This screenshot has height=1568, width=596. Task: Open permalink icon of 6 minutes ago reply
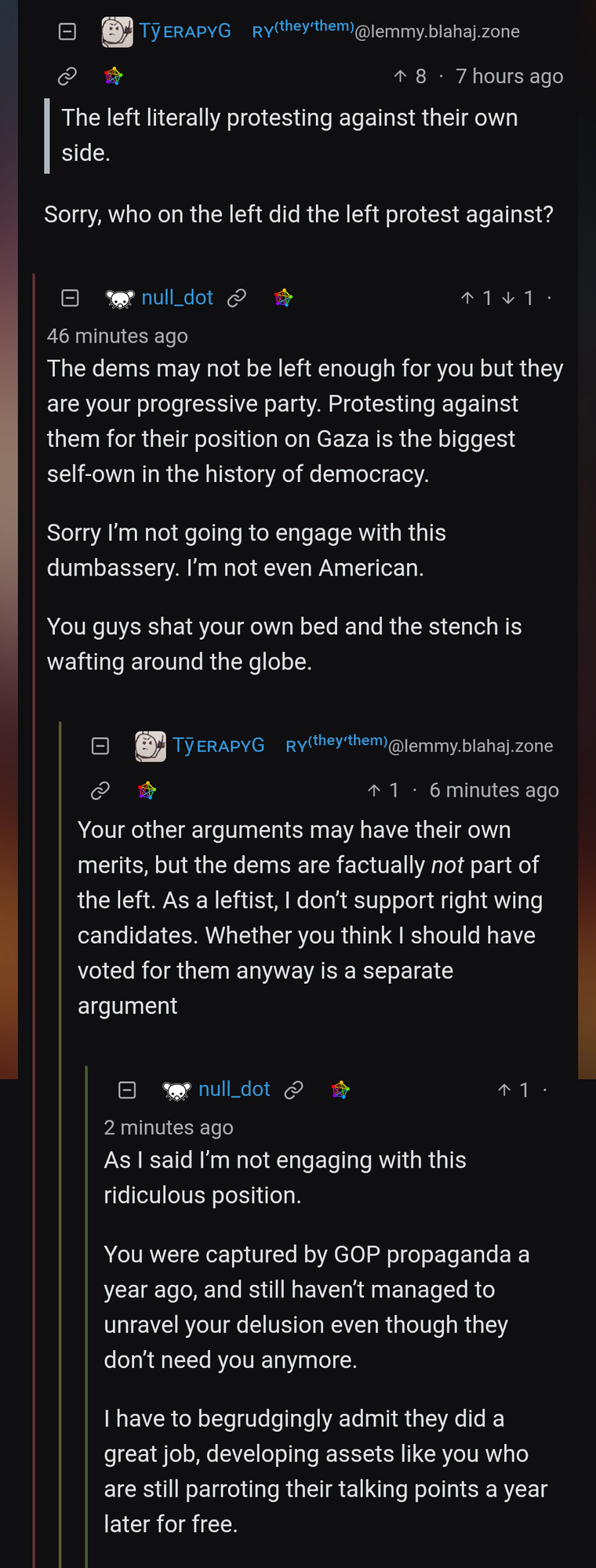(x=100, y=790)
